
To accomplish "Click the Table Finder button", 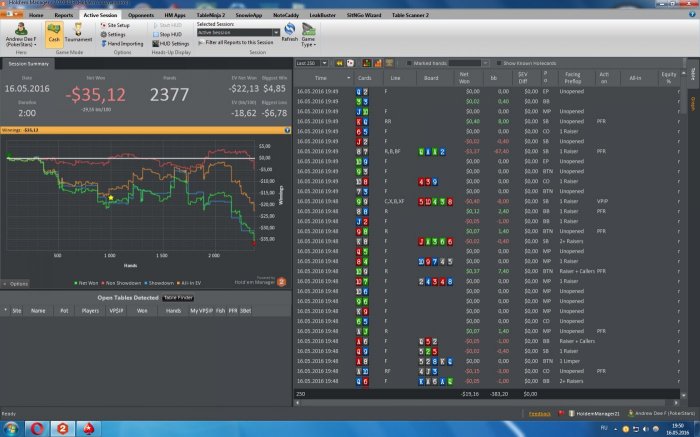I will (x=177, y=297).
